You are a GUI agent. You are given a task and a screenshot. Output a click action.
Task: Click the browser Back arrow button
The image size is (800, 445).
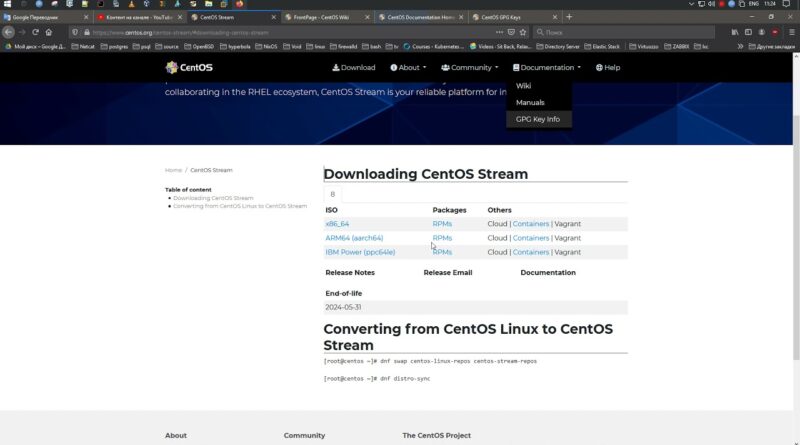(8, 32)
